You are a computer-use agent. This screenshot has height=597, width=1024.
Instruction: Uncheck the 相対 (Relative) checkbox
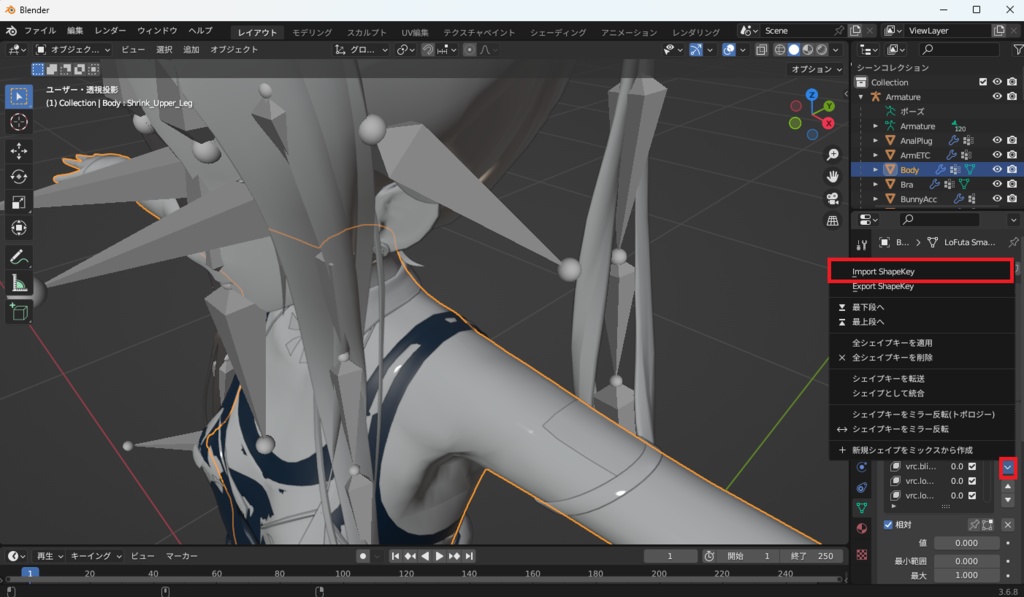click(x=888, y=525)
